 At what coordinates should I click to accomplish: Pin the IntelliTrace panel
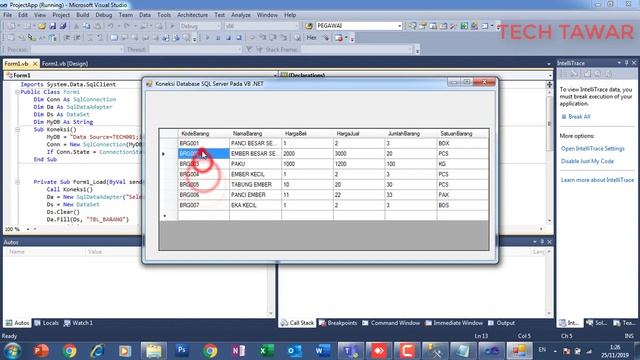(627, 63)
